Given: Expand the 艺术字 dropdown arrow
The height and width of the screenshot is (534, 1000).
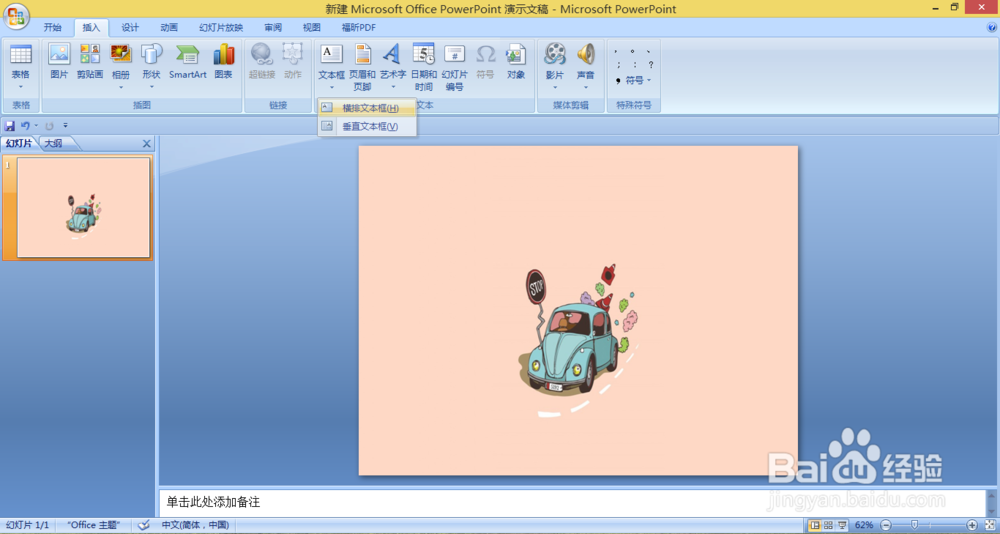Looking at the screenshot, I should pos(393,87).
